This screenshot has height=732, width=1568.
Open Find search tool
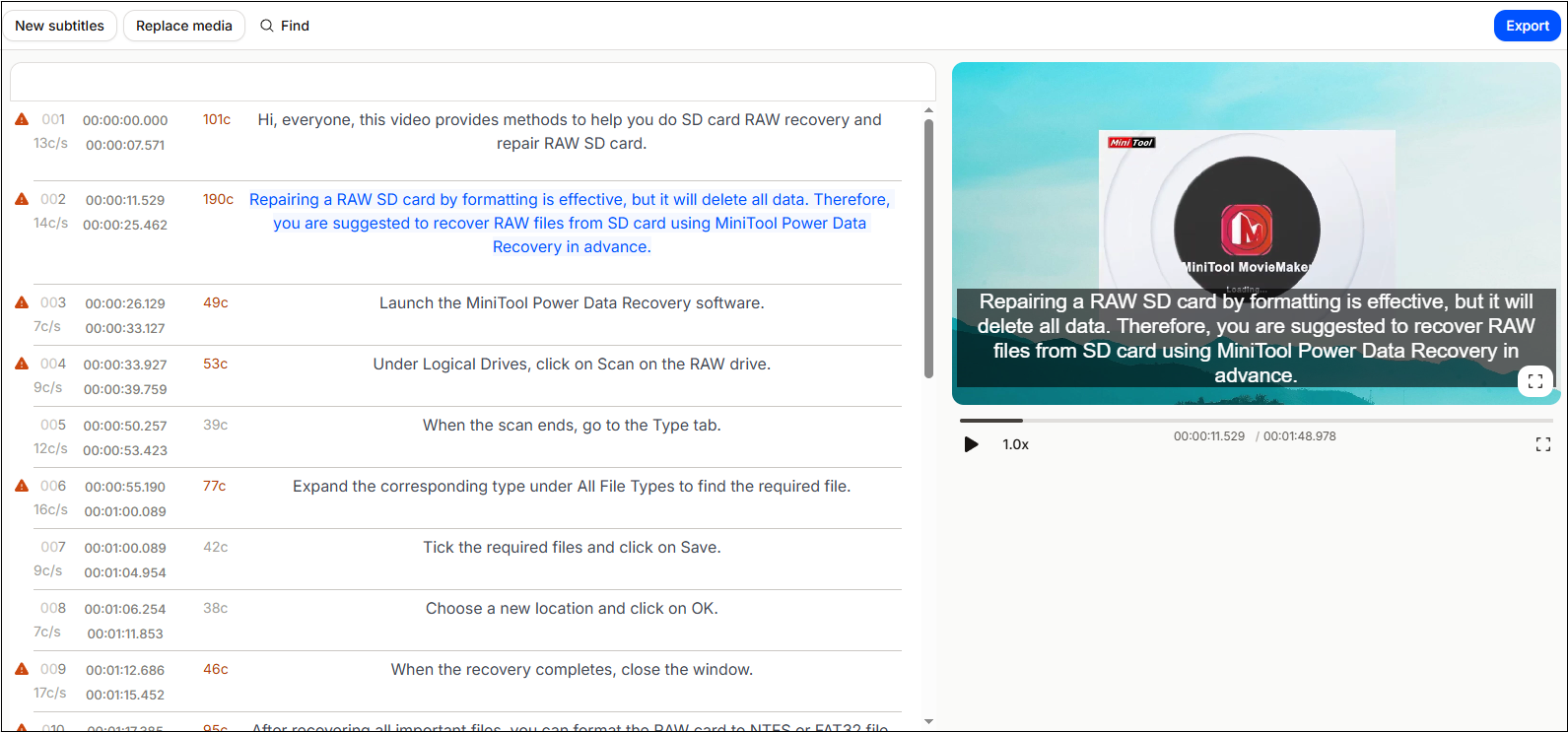coord(285,26)
